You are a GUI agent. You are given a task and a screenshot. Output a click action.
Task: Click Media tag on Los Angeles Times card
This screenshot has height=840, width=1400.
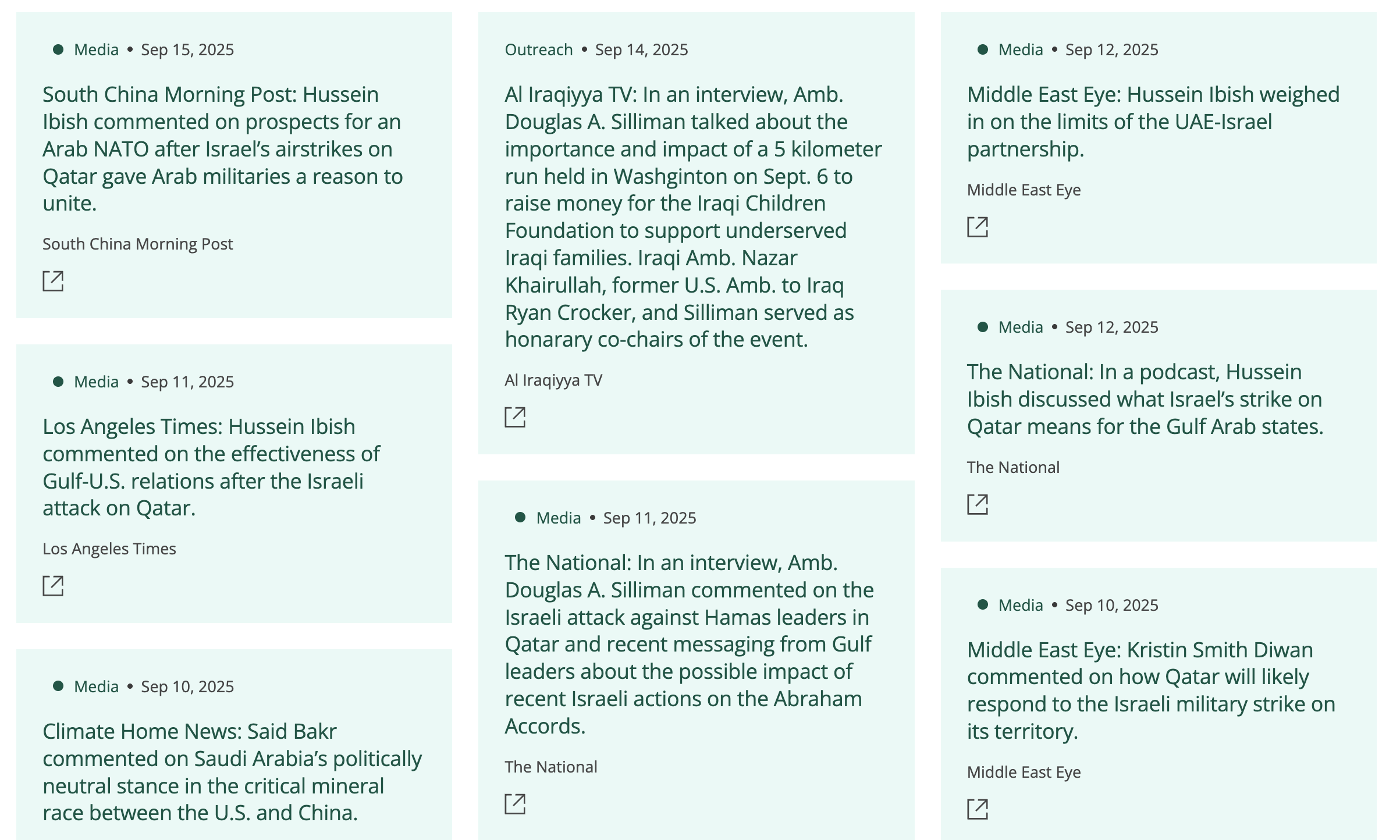tap(96, 382)
